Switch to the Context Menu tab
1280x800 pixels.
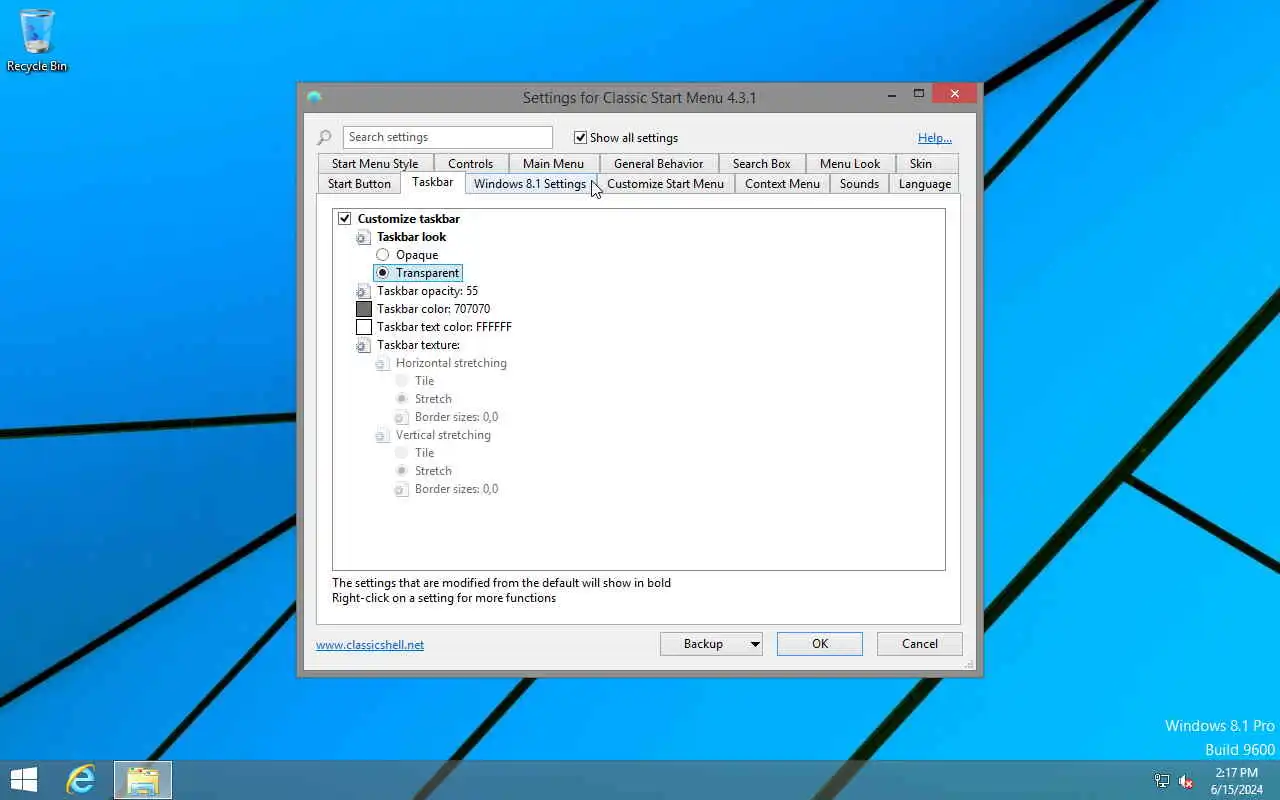coord(782,184)
